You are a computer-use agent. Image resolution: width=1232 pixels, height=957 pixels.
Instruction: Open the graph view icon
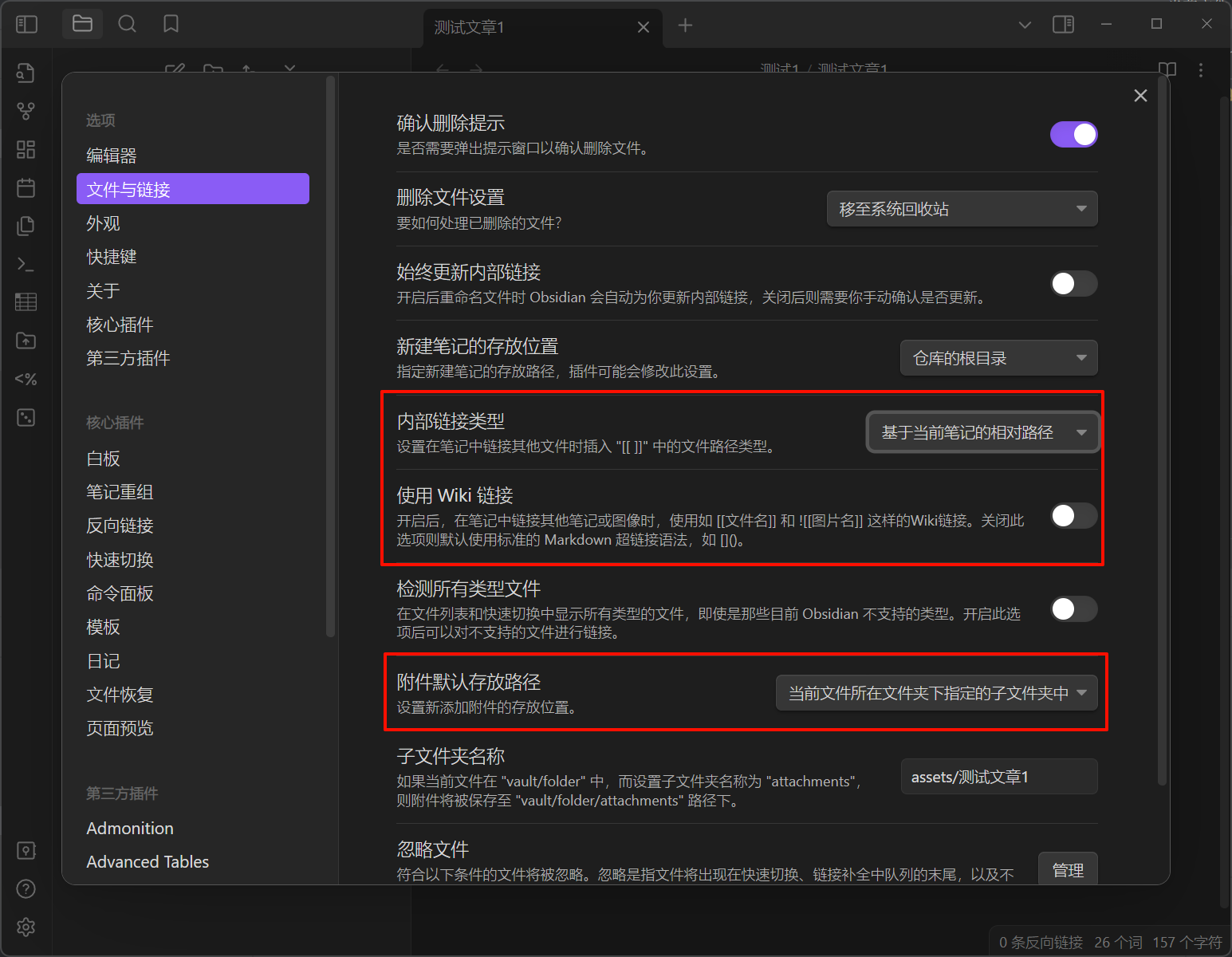(26, 111)
